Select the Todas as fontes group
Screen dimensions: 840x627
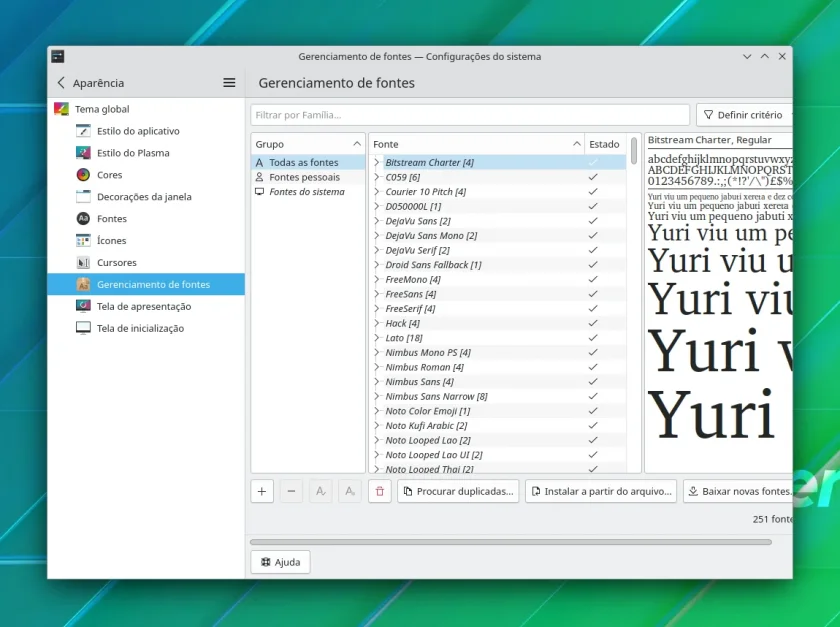pos(308,162)
